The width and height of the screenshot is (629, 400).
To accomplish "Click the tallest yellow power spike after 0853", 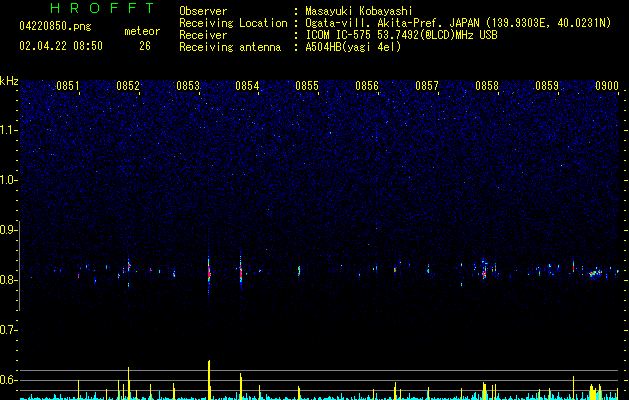I will 209,380.
